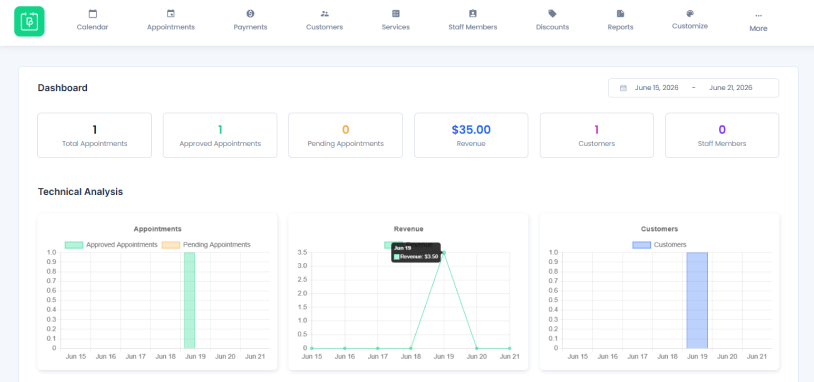Navigate to Customers menu label
The image size is (814, 382).
tap(324, 27)
